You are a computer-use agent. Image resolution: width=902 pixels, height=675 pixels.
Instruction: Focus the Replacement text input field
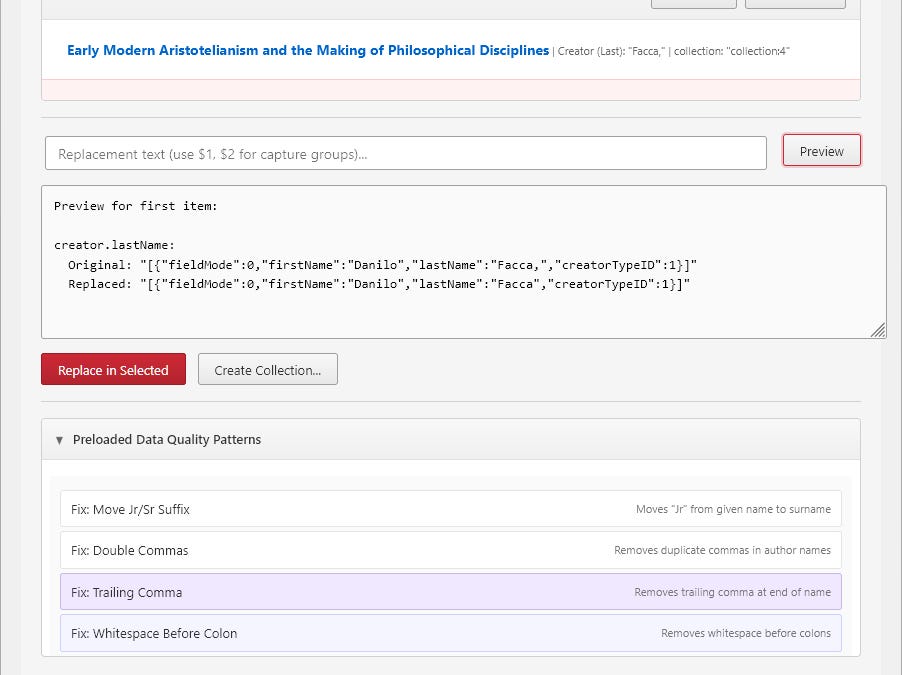click(406, 153)
